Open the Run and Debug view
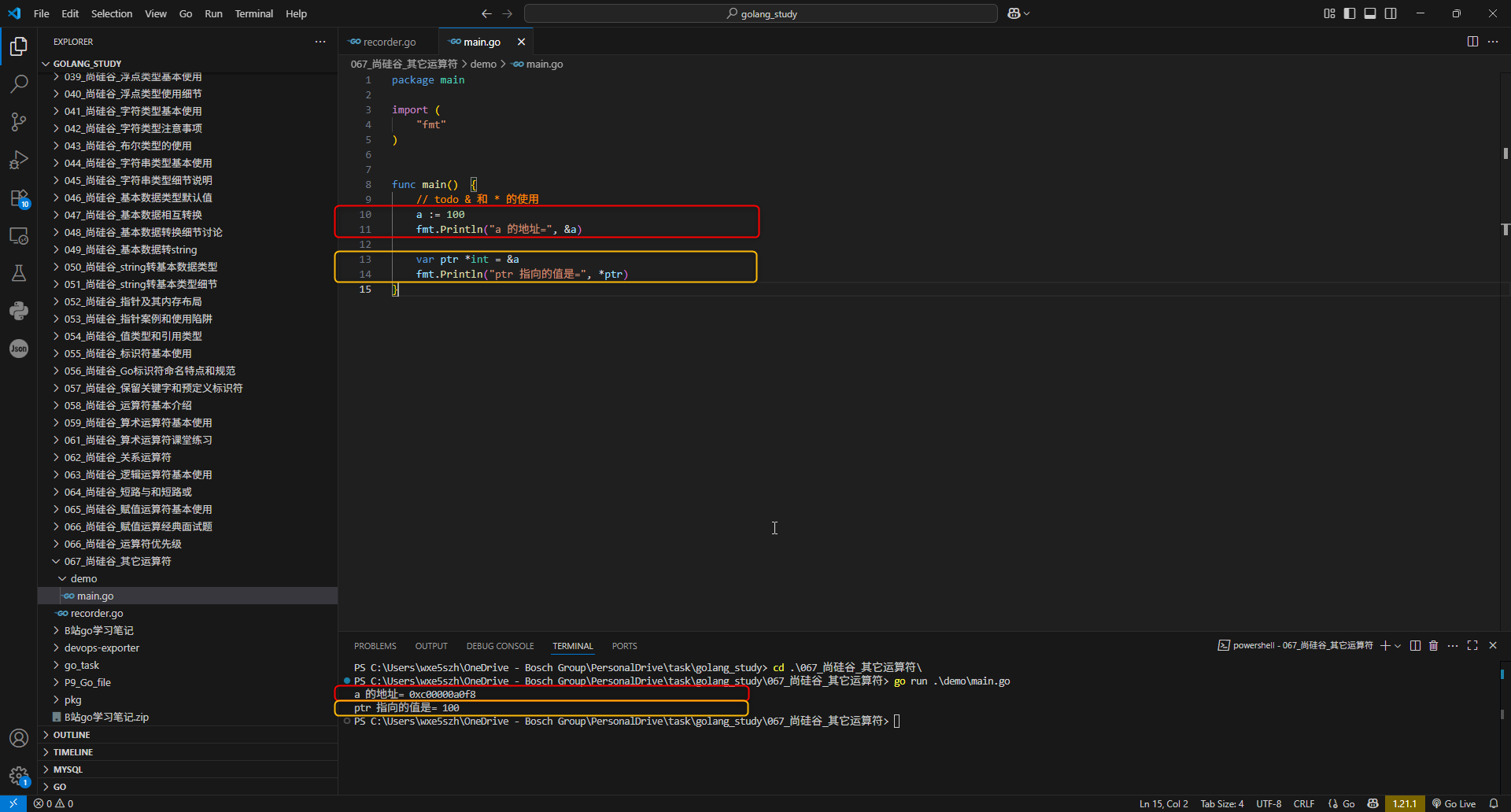Viewport: 1511px width, 812px height. pos(19,160)
